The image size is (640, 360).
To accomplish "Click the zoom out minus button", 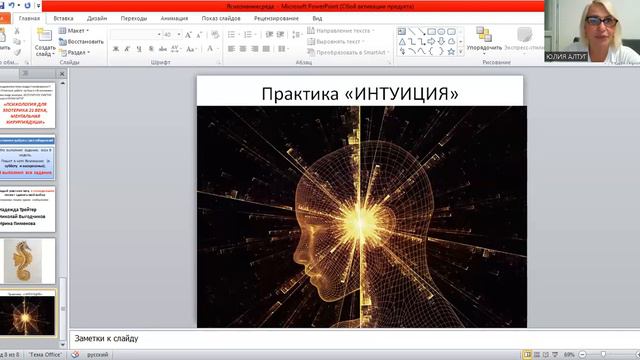I will [583, 354].
